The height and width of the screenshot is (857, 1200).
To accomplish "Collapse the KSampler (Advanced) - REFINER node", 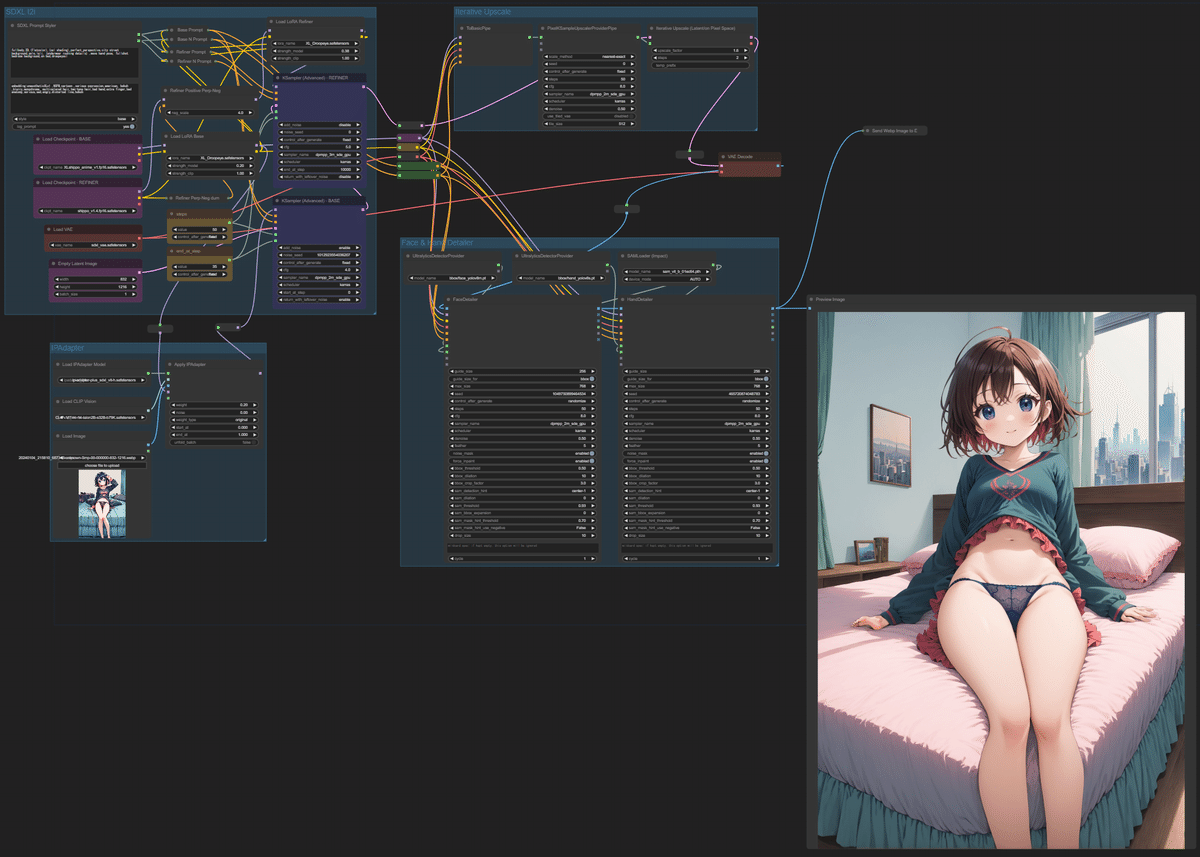I will (278, 78).
